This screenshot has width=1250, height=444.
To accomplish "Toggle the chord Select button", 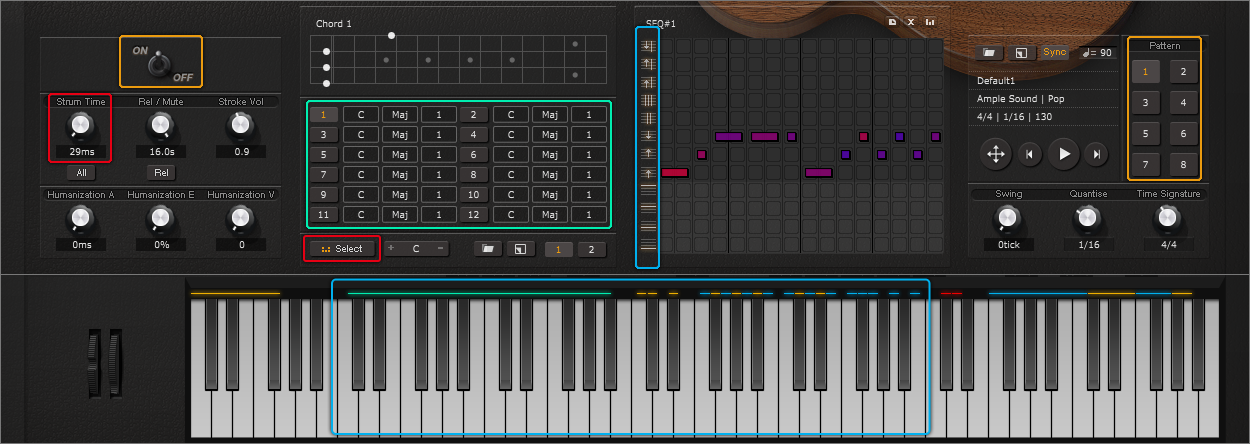I will (342, 249).
